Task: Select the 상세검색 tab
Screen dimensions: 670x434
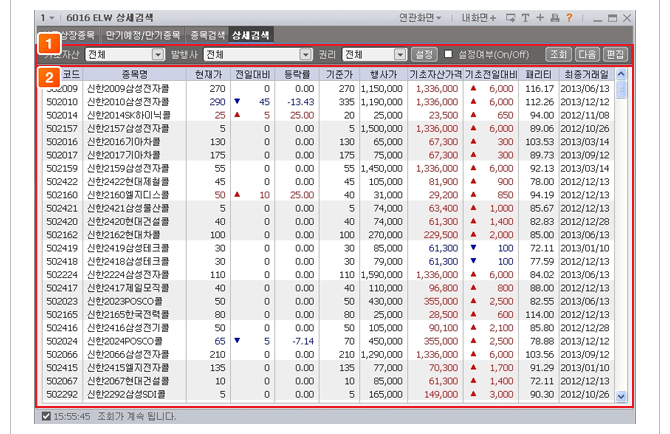Action: pos(251,35)
